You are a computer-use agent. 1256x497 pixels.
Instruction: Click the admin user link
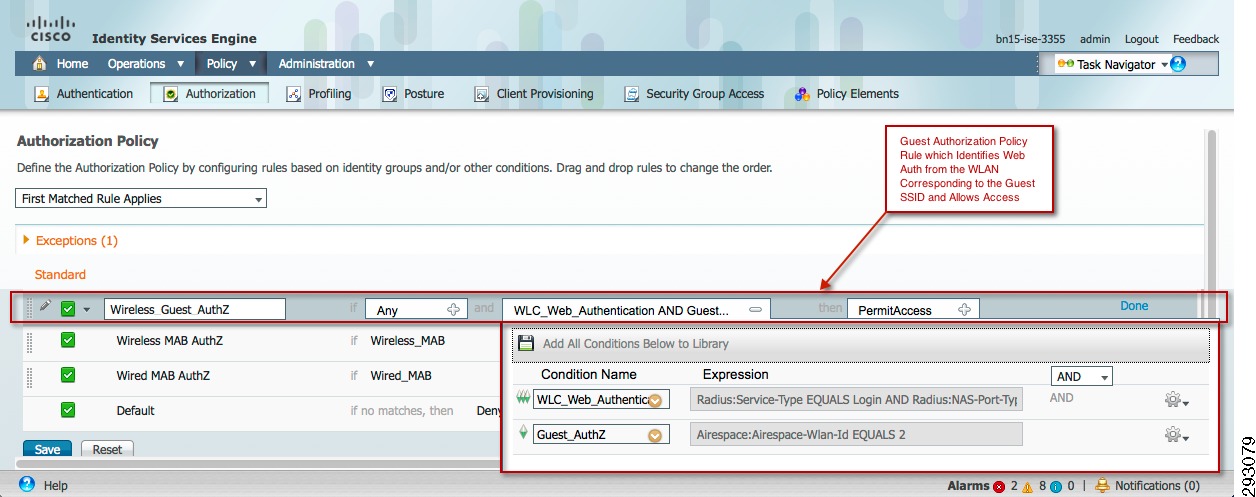(x=1095, y=39)
